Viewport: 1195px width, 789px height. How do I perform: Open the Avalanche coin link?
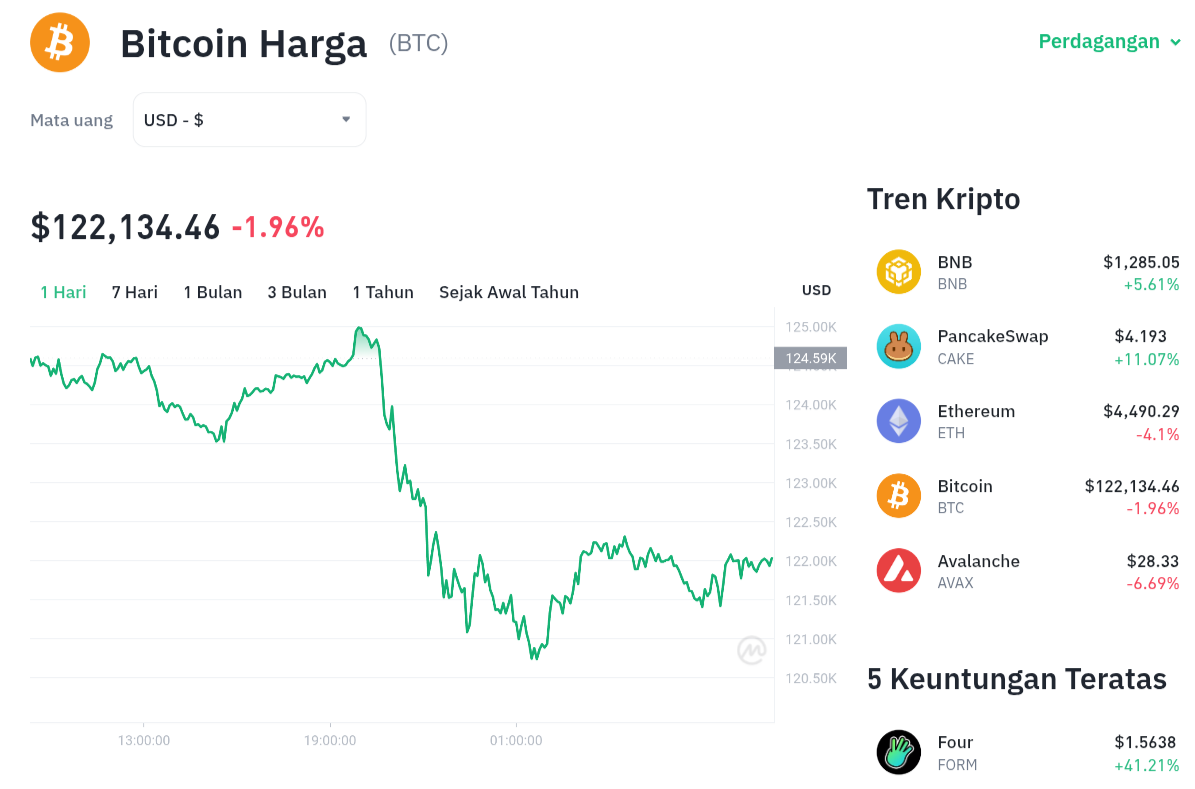point(978,561)
